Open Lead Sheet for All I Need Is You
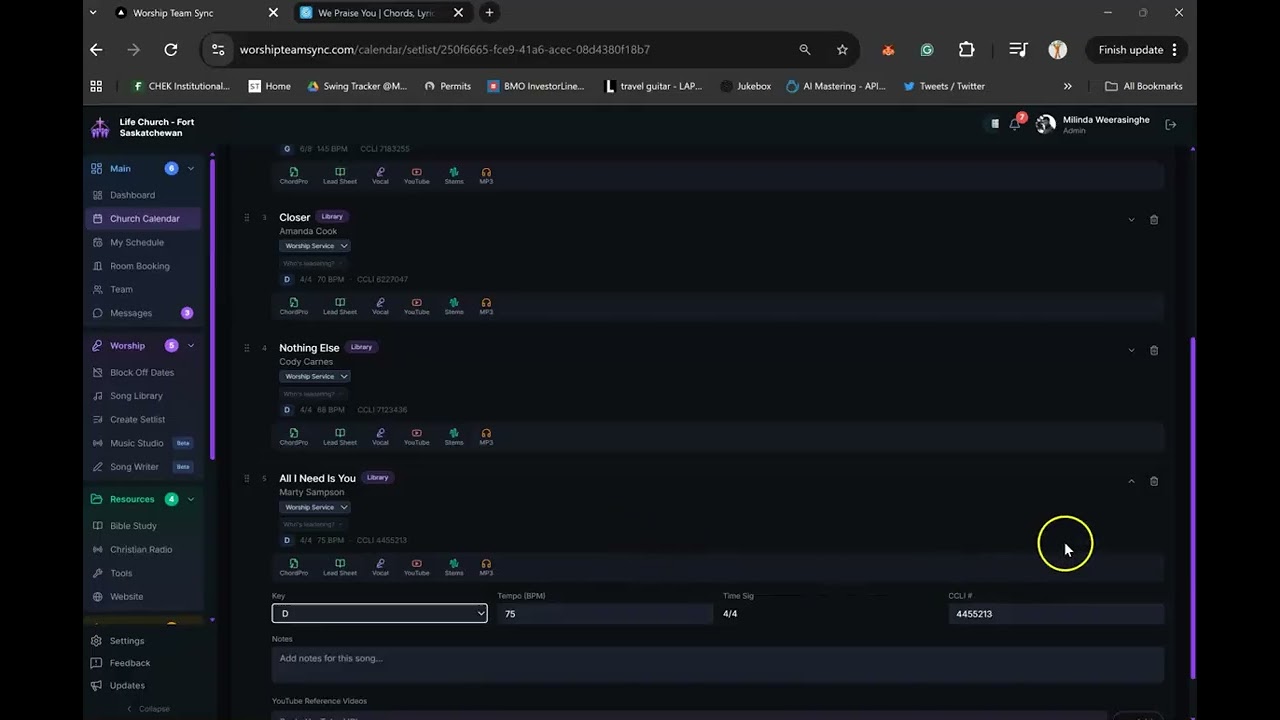 [340, 567]
